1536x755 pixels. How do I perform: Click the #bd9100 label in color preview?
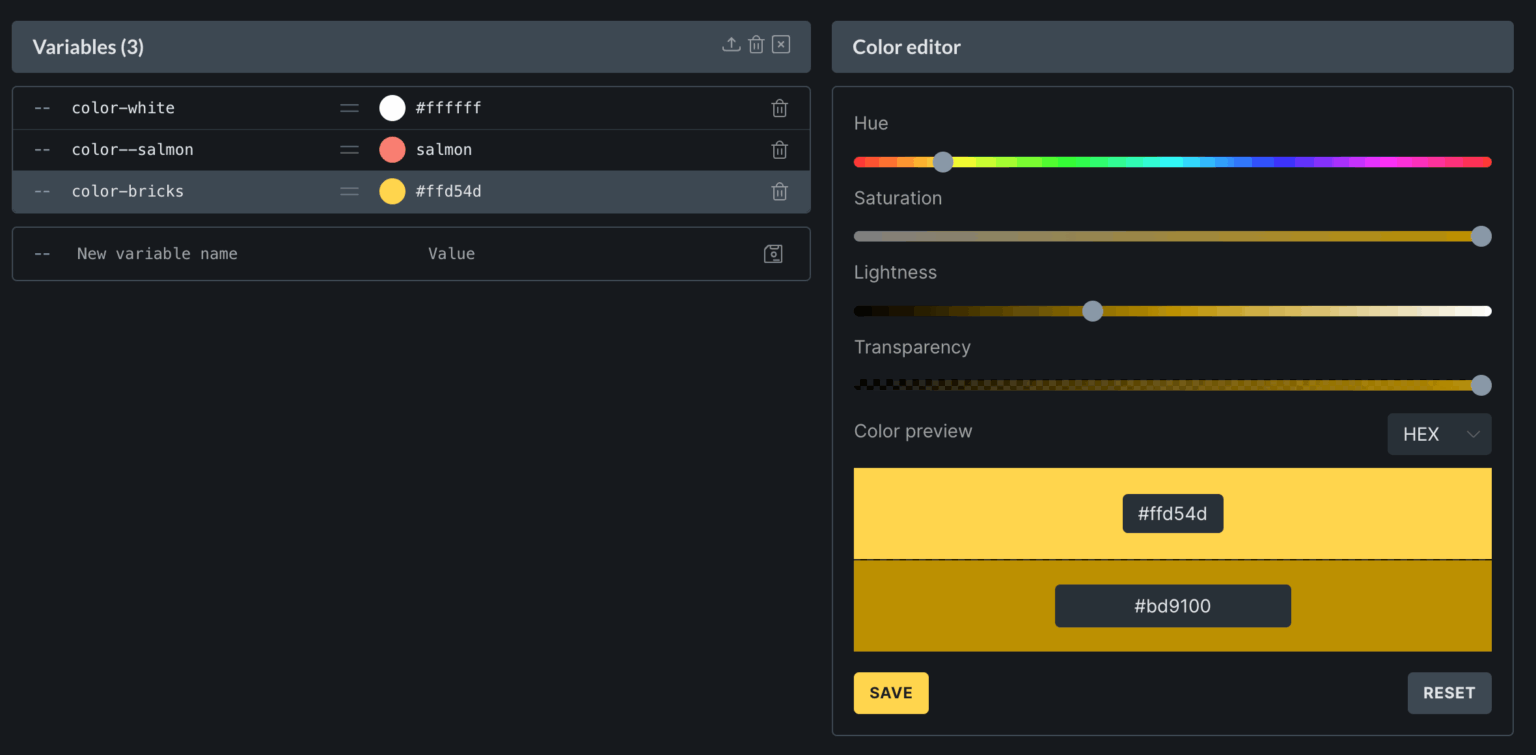pos(1172,605)
